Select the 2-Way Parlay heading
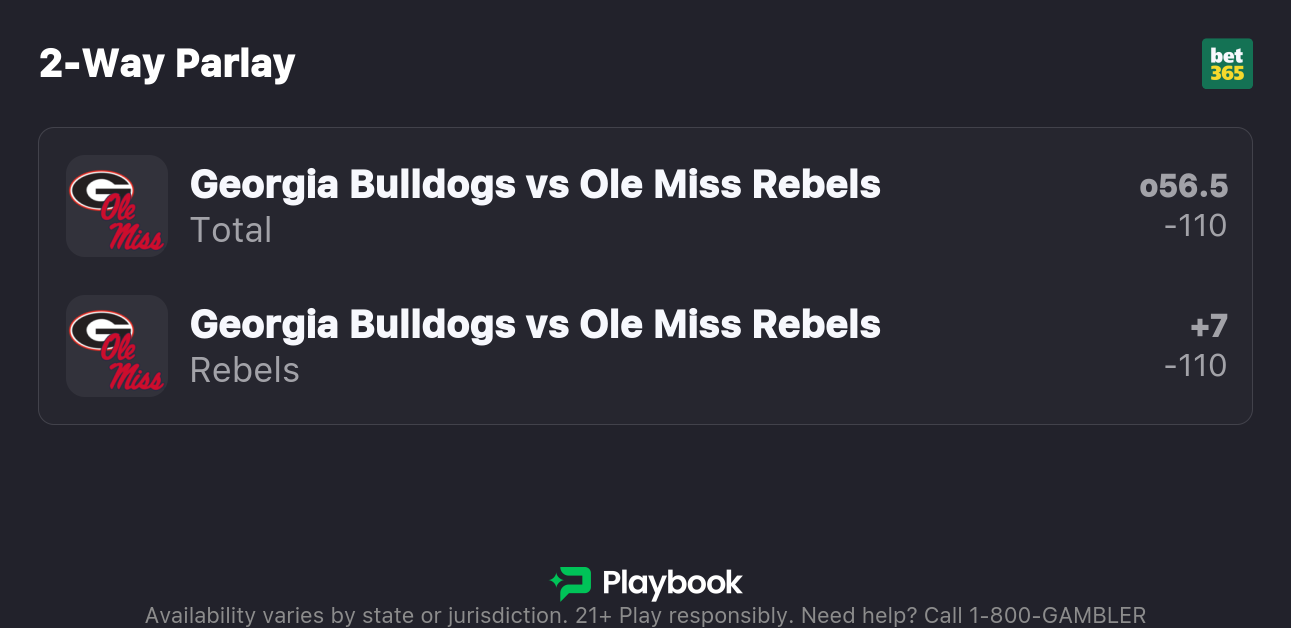Image resolution: width=1291 pixels, height=628 pixels. pos(167,64)
